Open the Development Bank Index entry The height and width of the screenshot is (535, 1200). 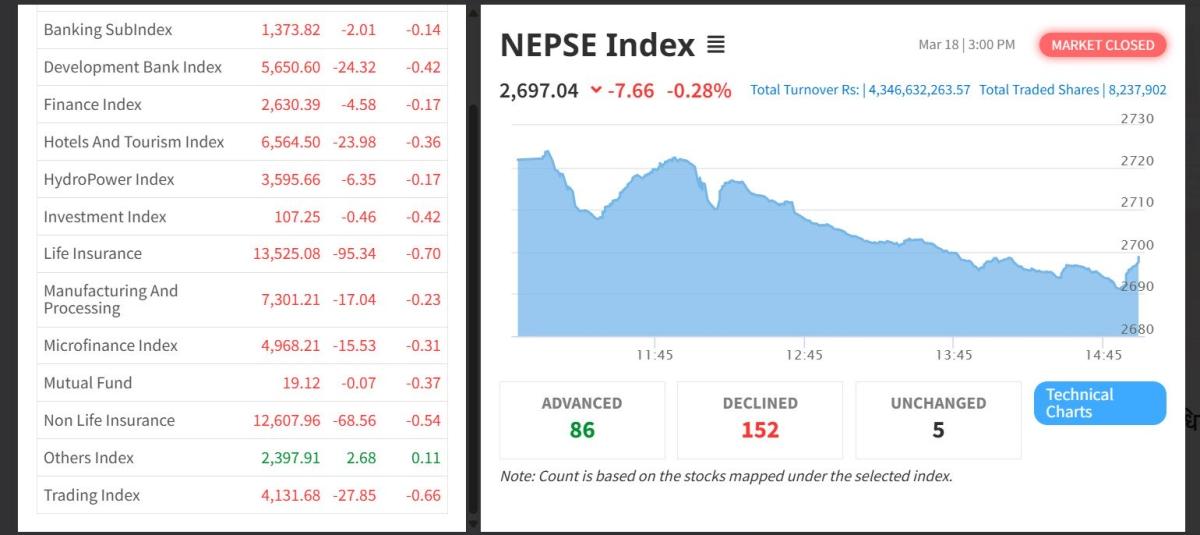(x=133, y=67)
